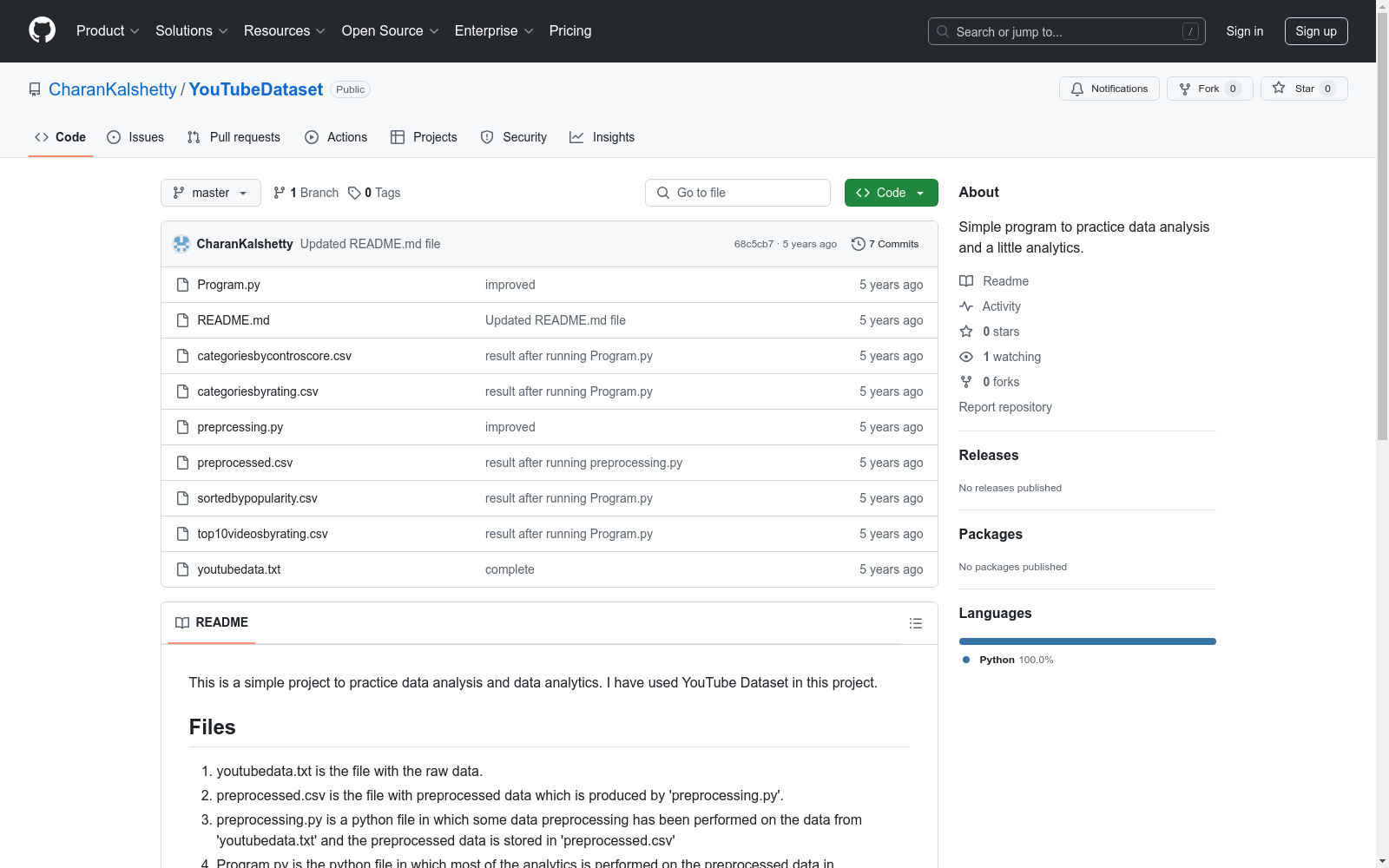This screenshot has width=1389, height=868.
Task: Expand the Solutions menu
Action: pyautogui.click(x=192, y=31)
